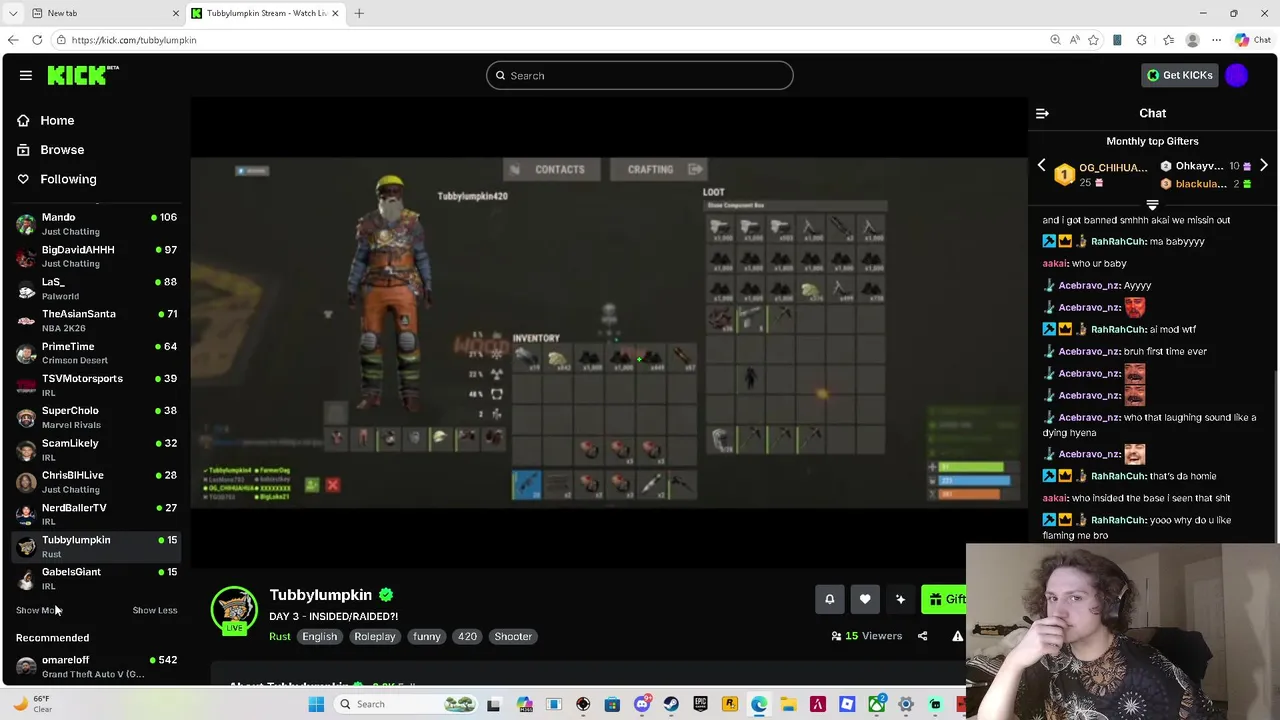The image size is (1280, 720).
Task: Open Mando channel in sidebar
Action: point(96,224)
